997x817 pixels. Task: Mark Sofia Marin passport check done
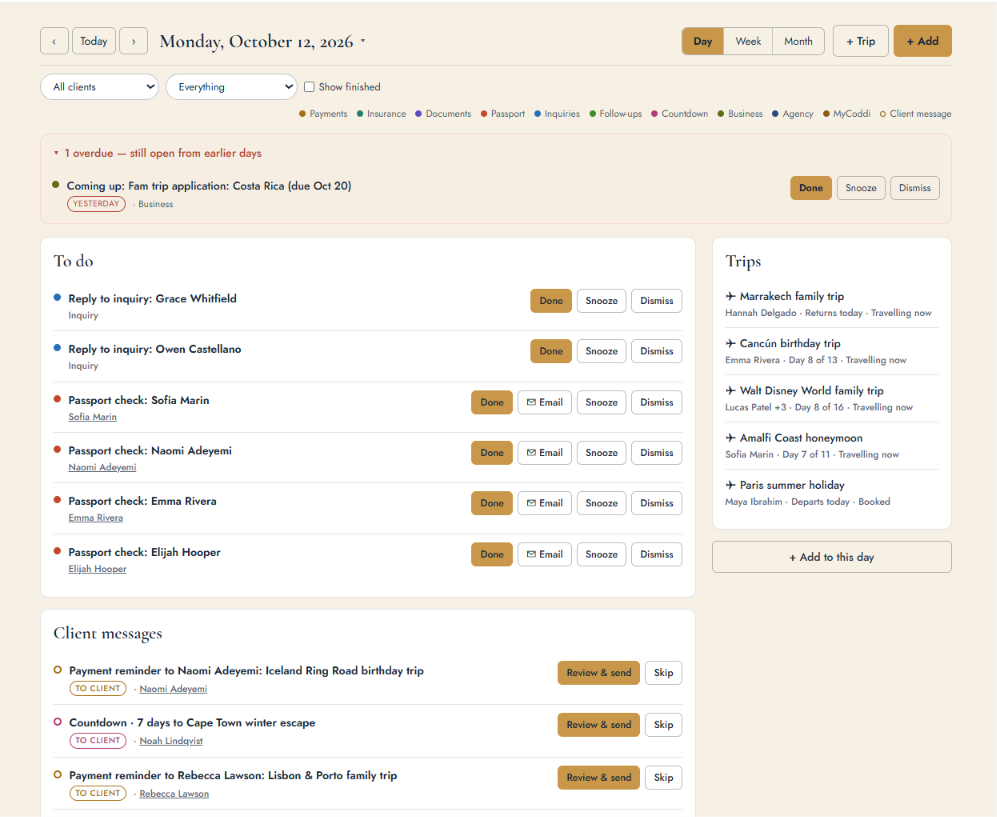(492, 402)
